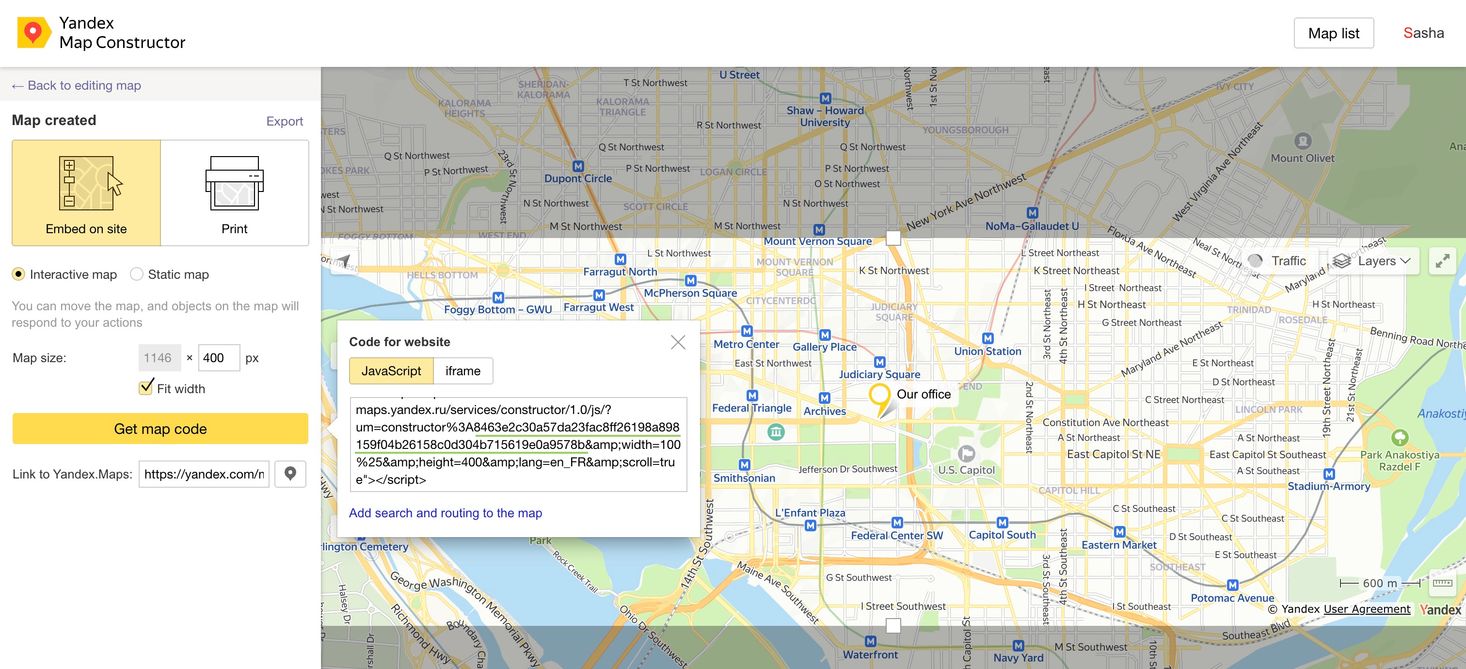The width and height of the screenshot is (1466, 669).
Task: Open the Sasha user account
Action: (x=1423, y=33)
